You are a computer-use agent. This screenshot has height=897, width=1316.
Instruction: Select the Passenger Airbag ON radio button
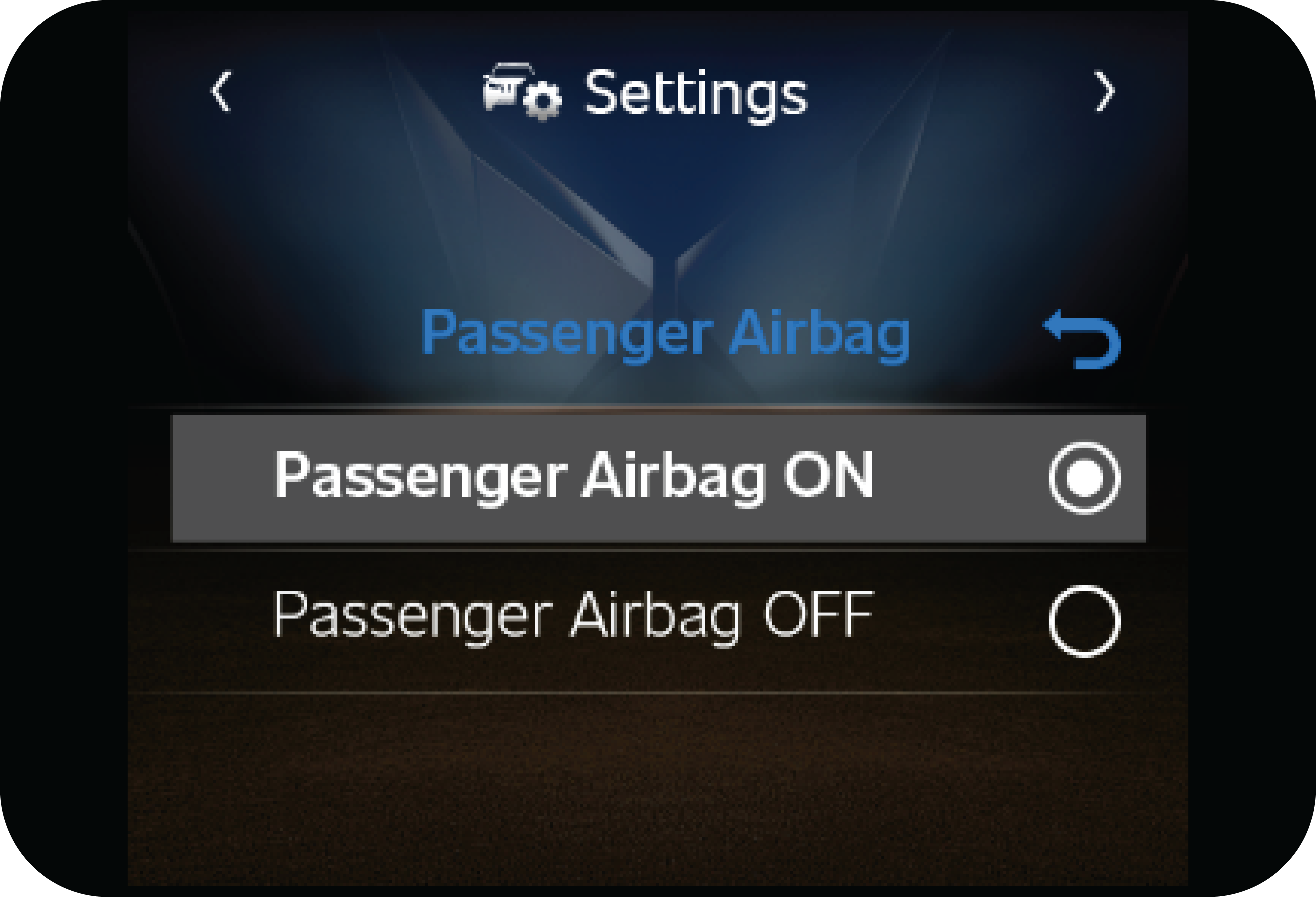pos(1084,478)
